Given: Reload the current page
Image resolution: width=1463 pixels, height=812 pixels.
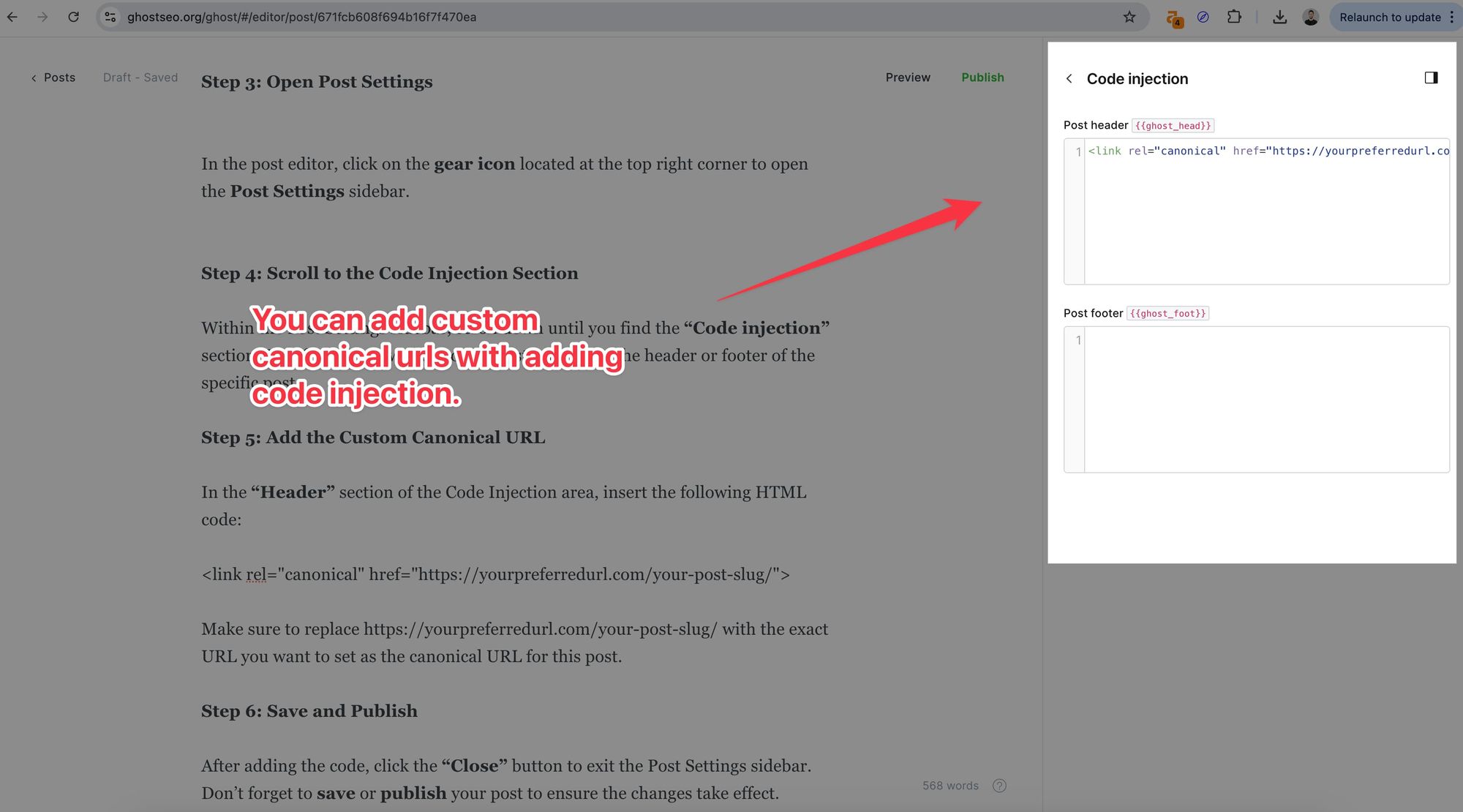Looking at the screenshot, I should pos(73,17).
